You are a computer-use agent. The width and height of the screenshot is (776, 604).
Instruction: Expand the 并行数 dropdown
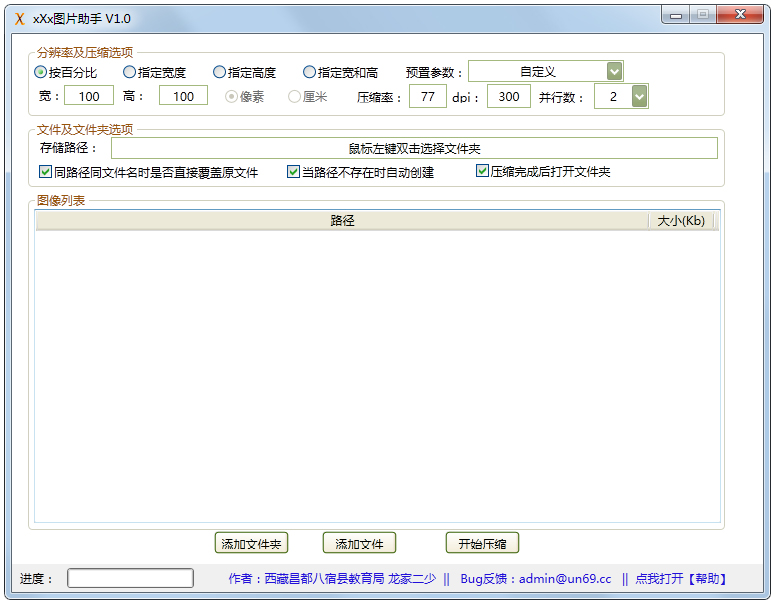pos(639,96)
